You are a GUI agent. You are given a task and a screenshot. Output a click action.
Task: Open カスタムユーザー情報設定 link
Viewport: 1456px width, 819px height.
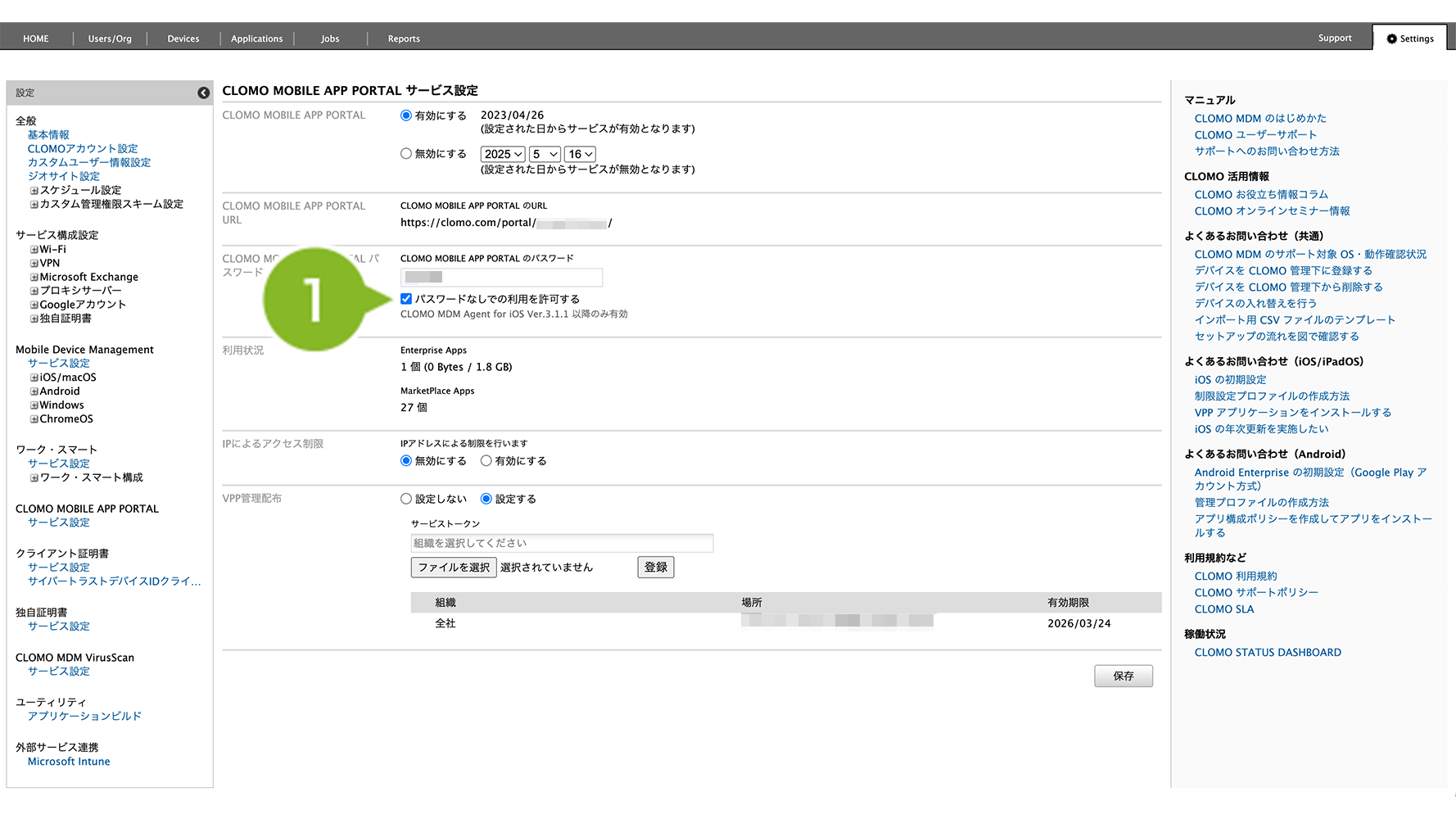point(89,163)
